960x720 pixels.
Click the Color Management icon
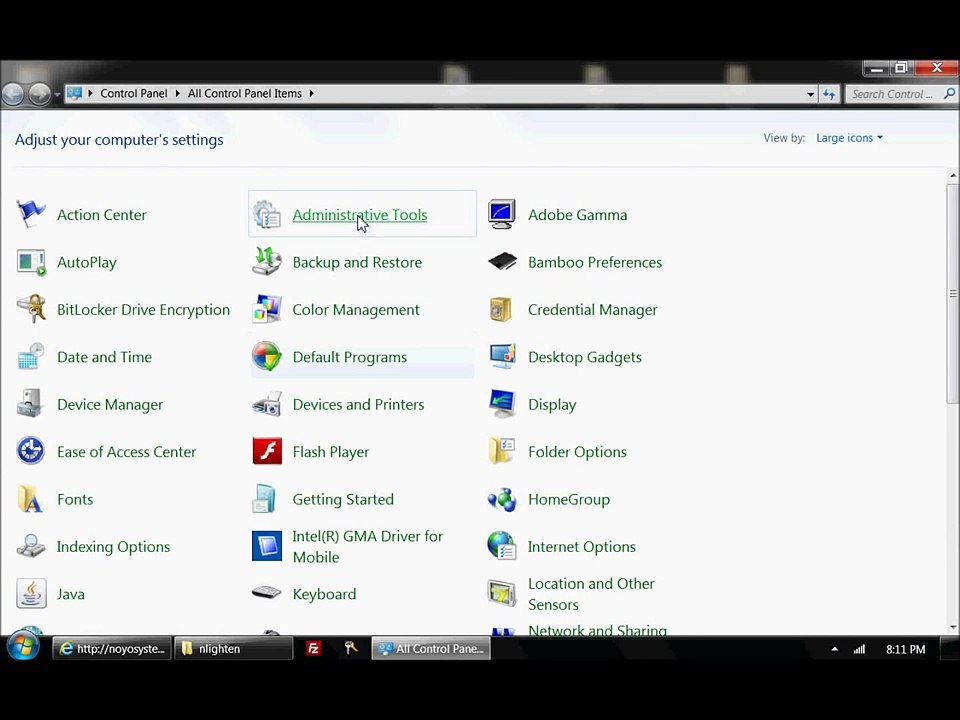[x=267, y=309]
